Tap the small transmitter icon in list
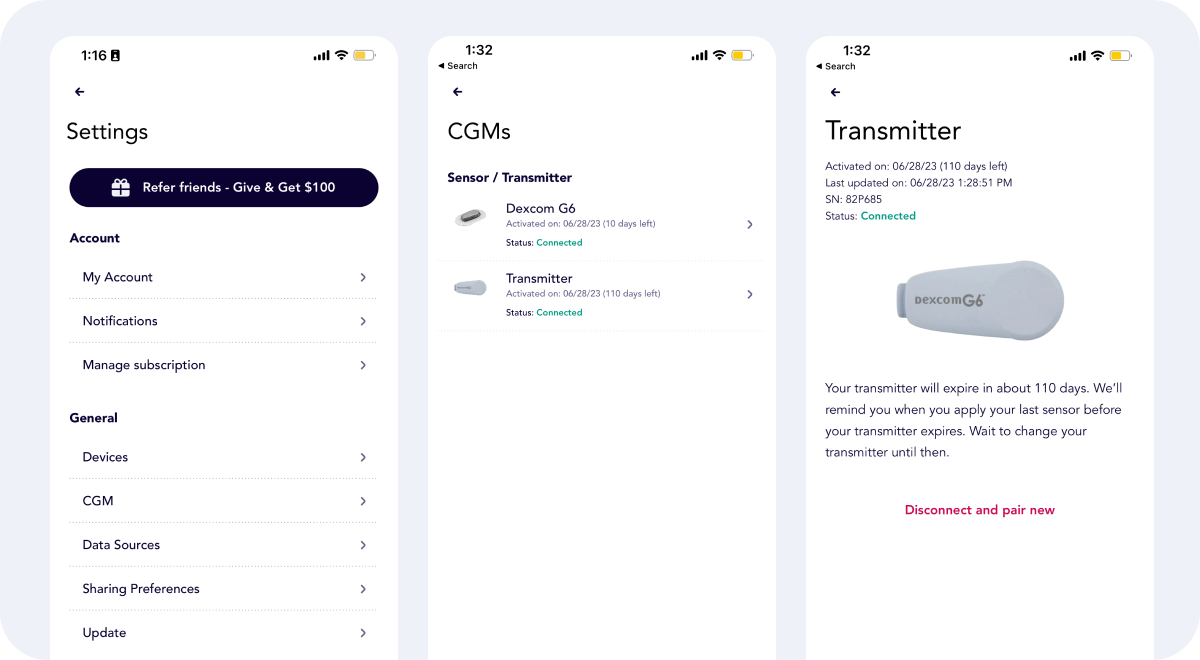The width and height of the screenshot is (1200, 660). [470, 288]
